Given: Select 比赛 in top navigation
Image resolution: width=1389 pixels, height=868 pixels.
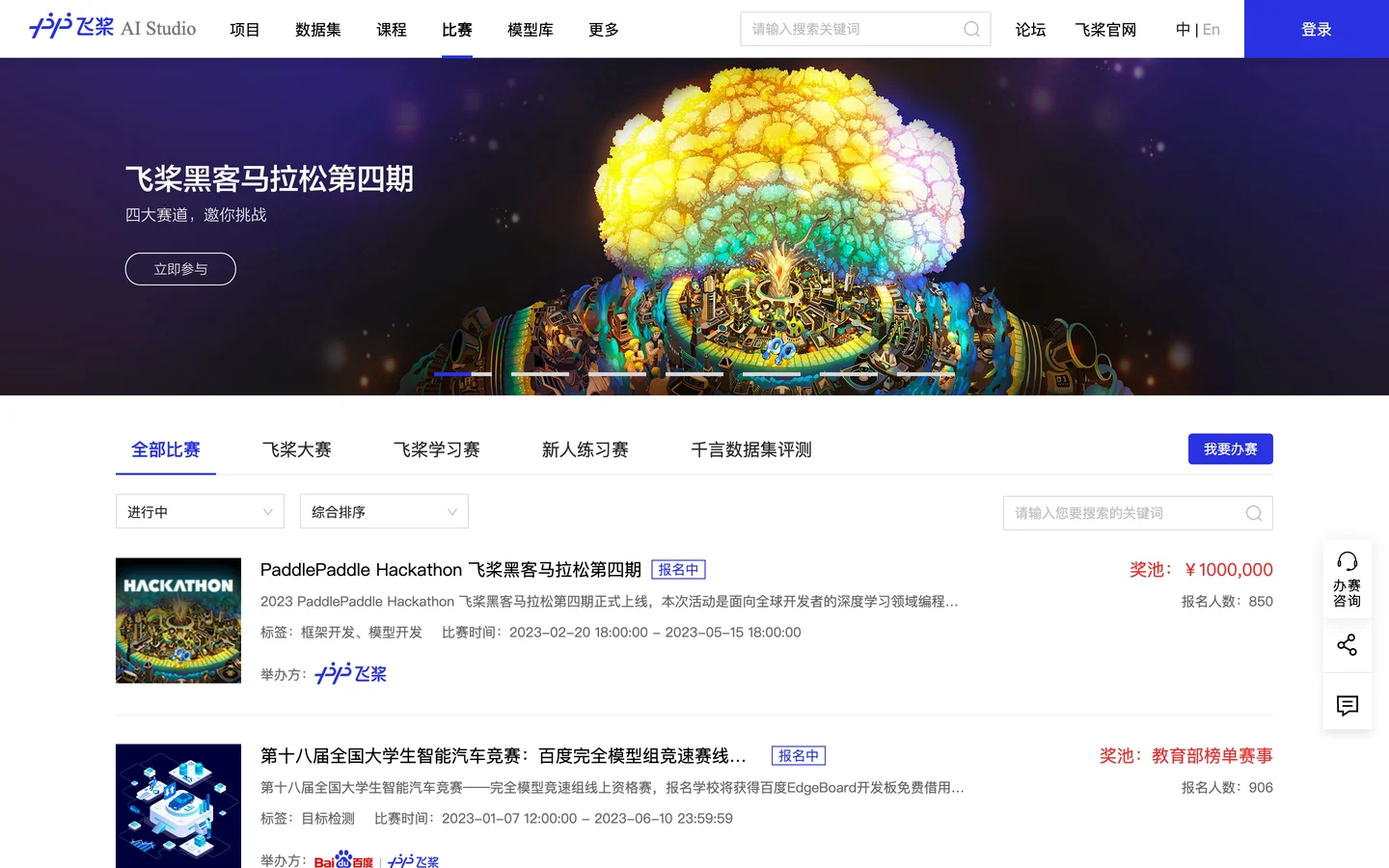Looking at the screenshot, I should tap(457, 30).
